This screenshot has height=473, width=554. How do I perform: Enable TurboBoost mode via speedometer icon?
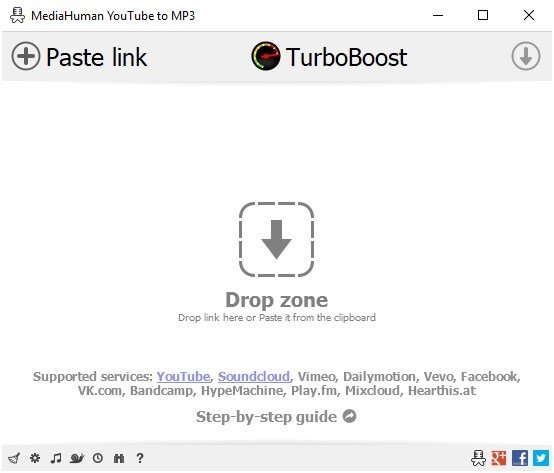[x=266, y=56]
